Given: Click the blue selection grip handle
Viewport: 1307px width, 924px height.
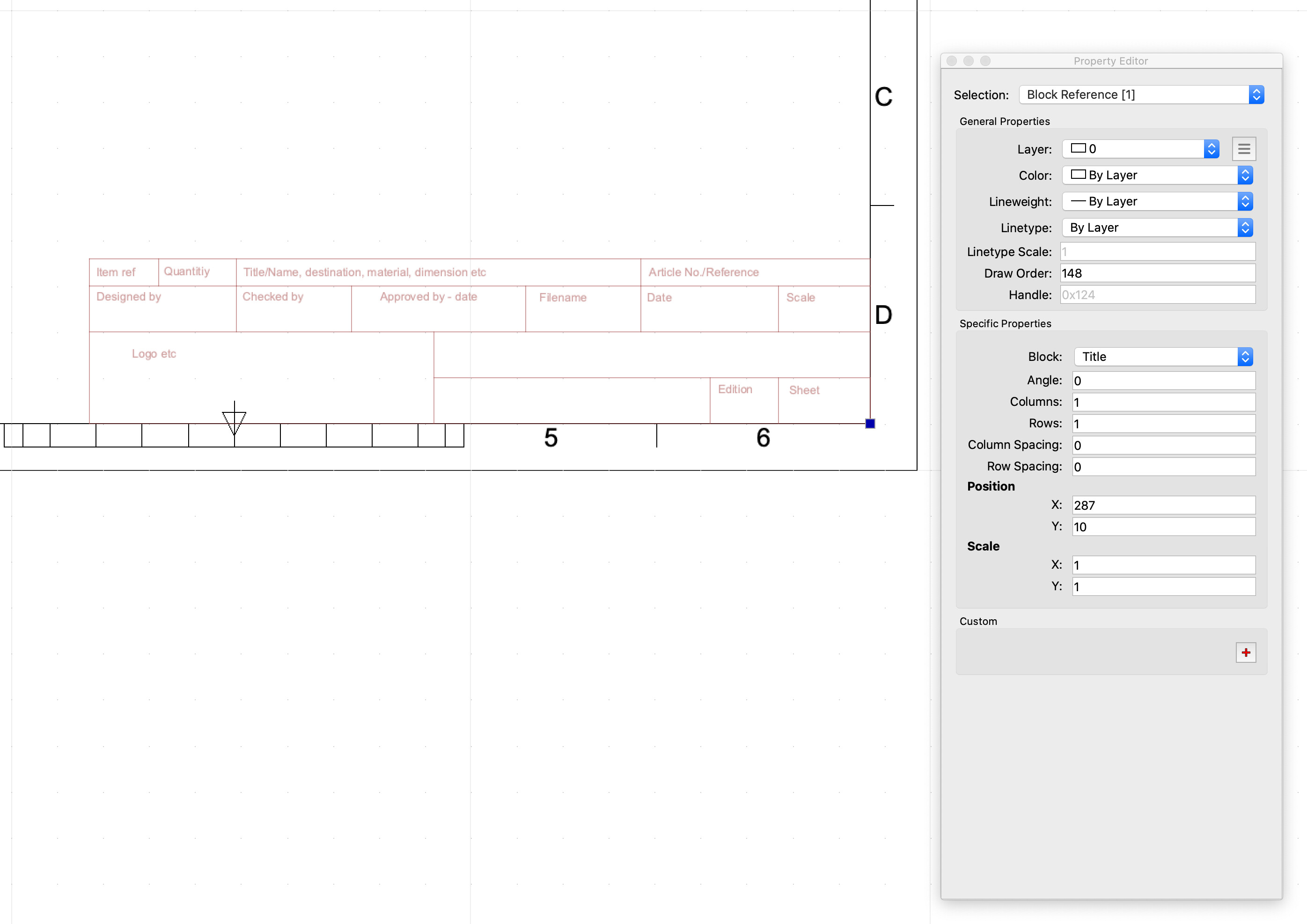Looking at the screenshot, I should [x=870, y=424].
